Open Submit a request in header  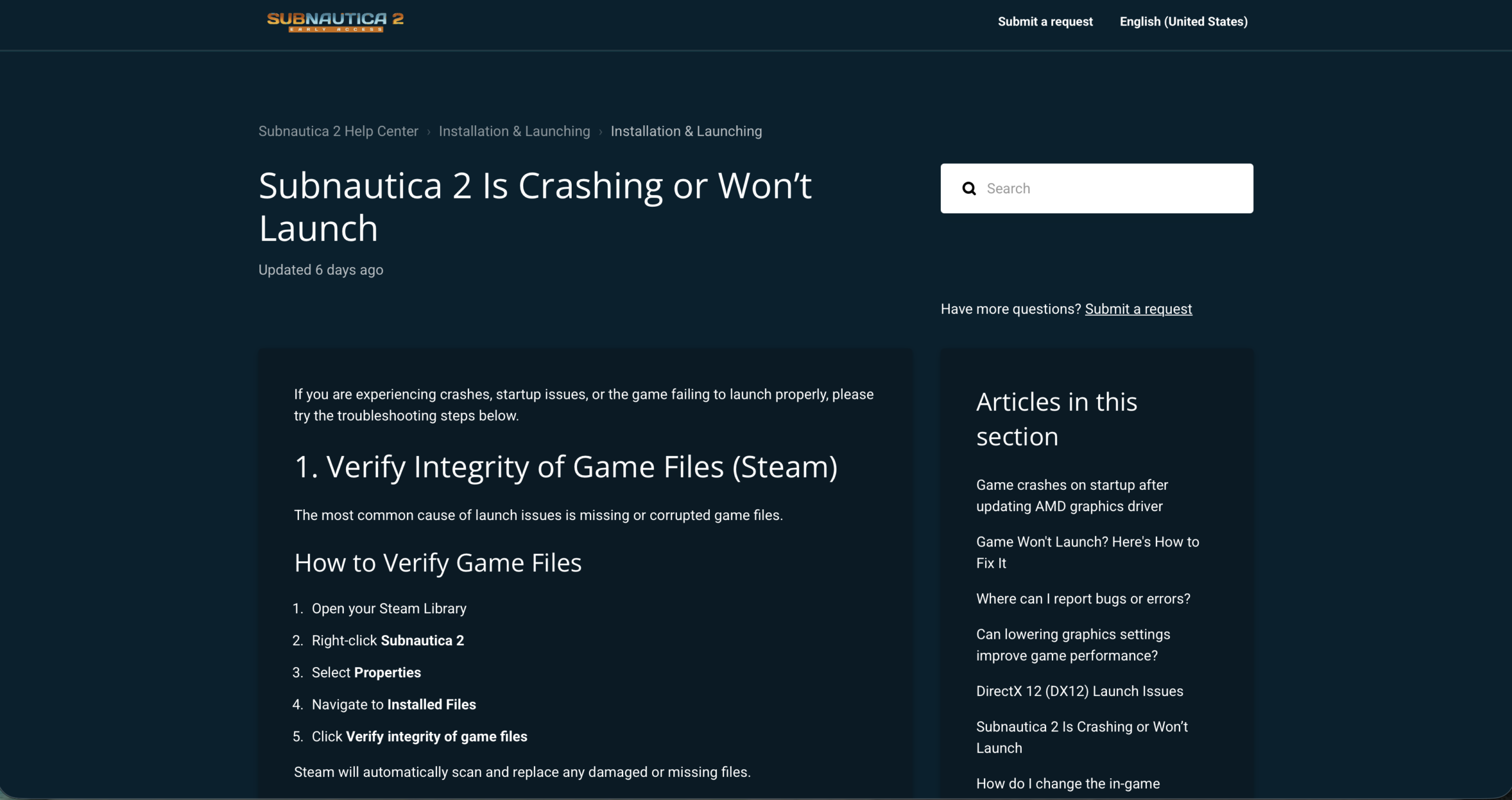pyautogui.click(x=1045, y=22)
